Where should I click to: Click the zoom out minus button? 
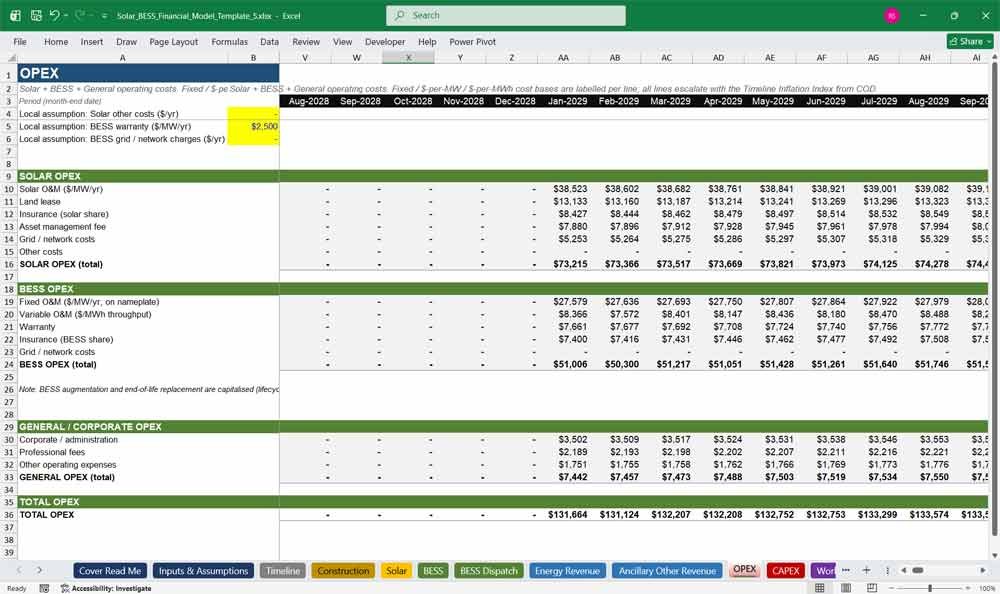pos(892,588)
